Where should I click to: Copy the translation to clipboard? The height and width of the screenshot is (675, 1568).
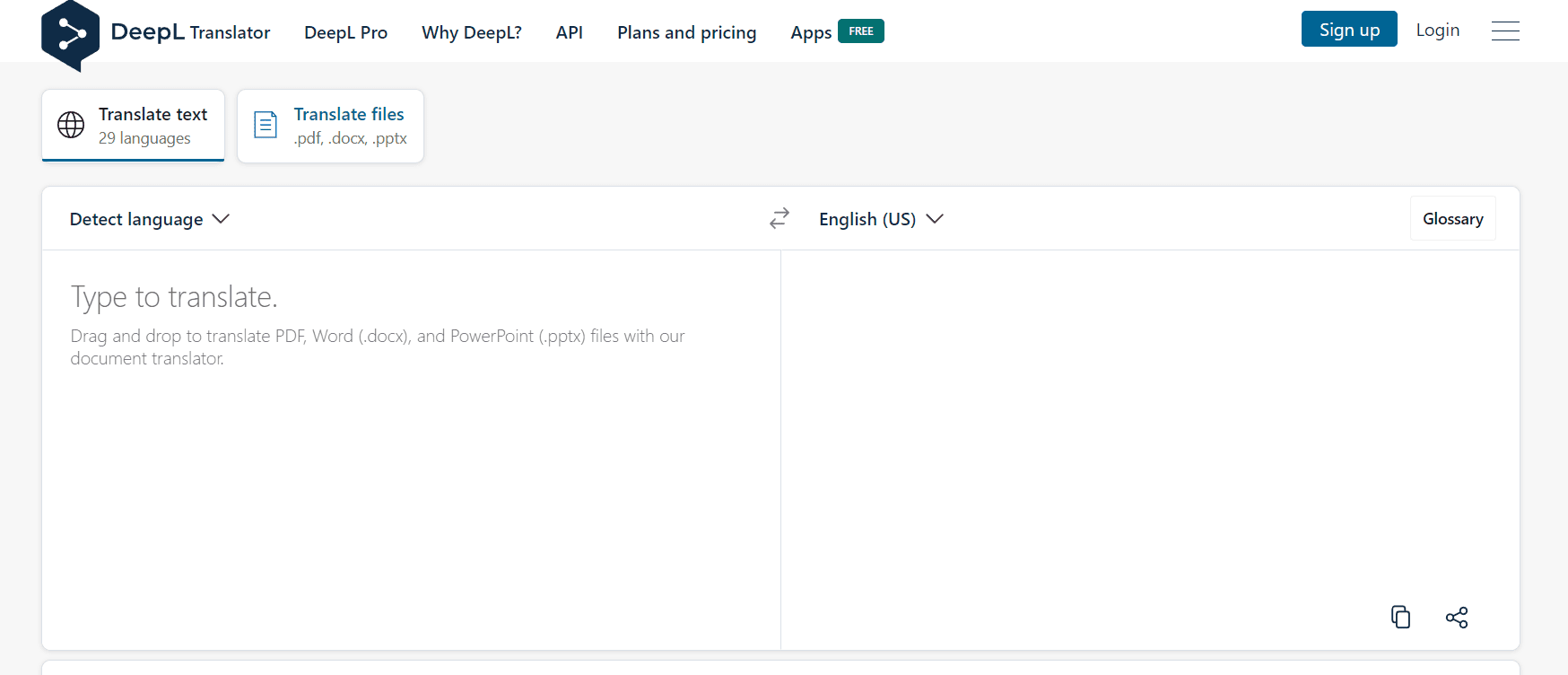point(1400,617)
